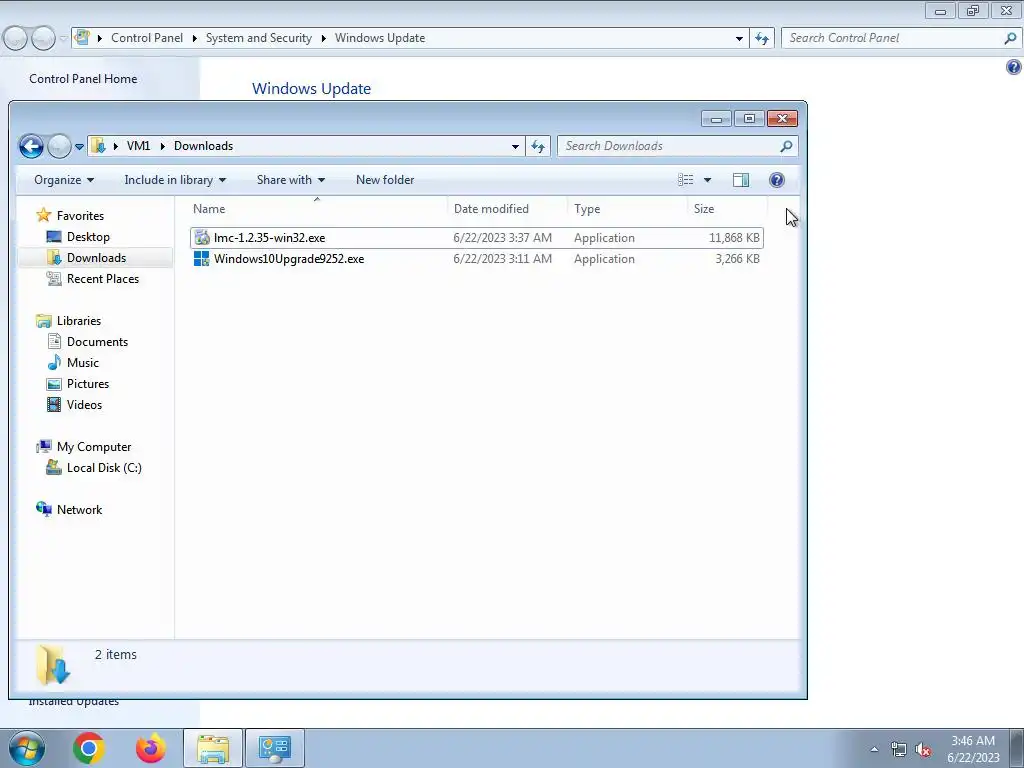Open recent pages dropdown beside Downloads forward arrow
The image size is (1024, 768).
click(79, 146)
